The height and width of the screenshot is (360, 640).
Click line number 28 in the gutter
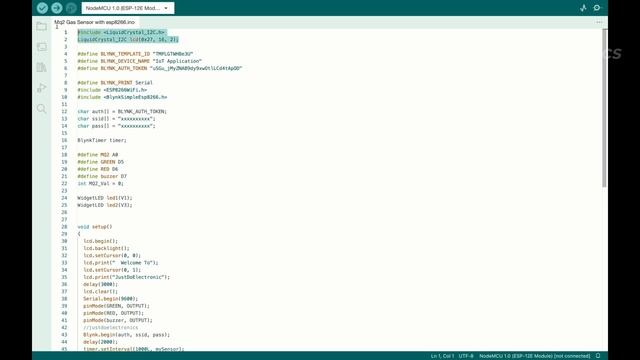[64, 227]
